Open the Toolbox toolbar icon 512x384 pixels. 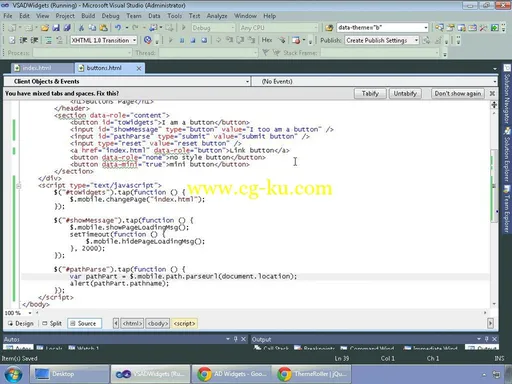472,28
